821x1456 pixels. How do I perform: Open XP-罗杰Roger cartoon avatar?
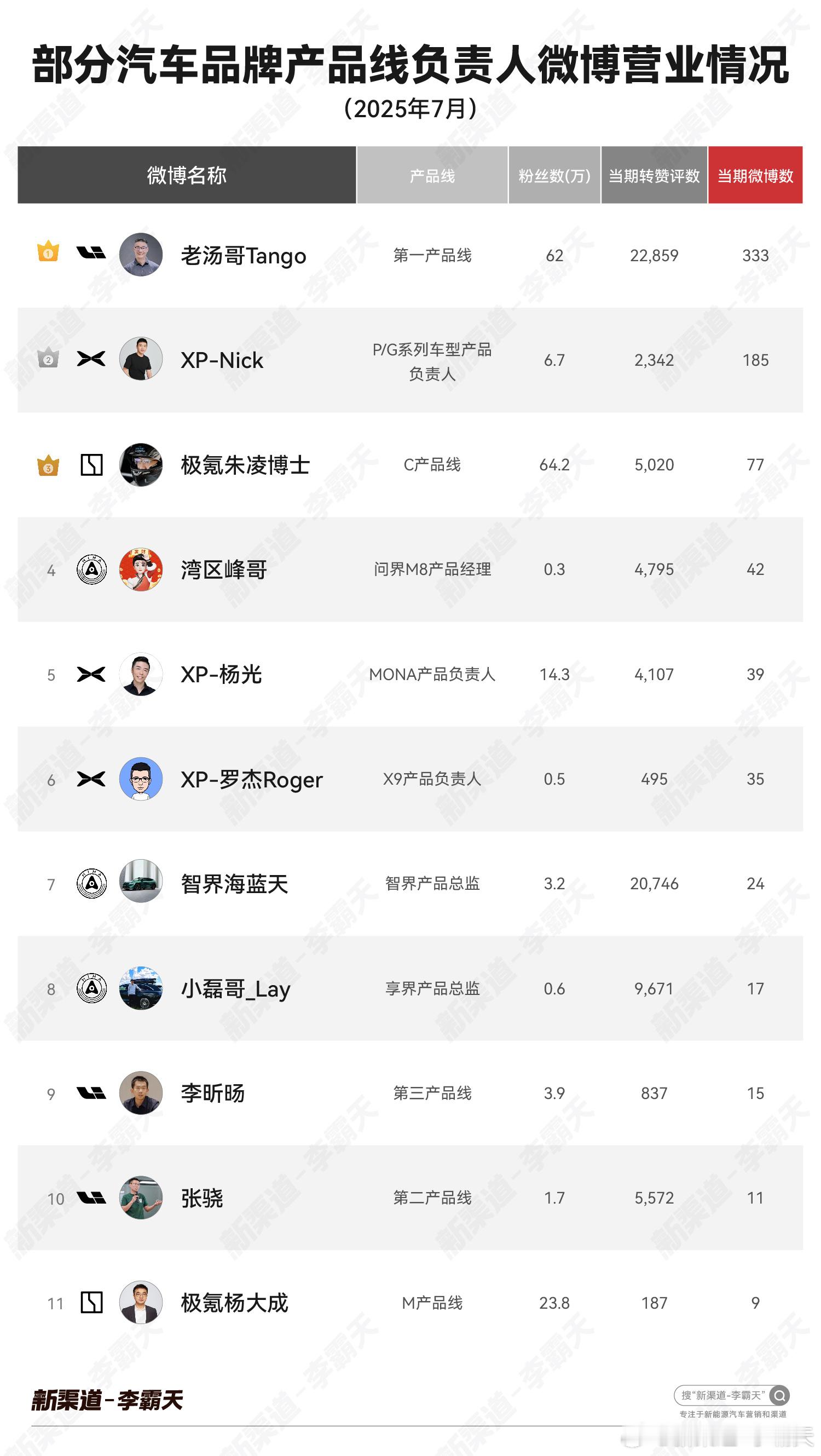pyautogui.click(x=141, y=779)
